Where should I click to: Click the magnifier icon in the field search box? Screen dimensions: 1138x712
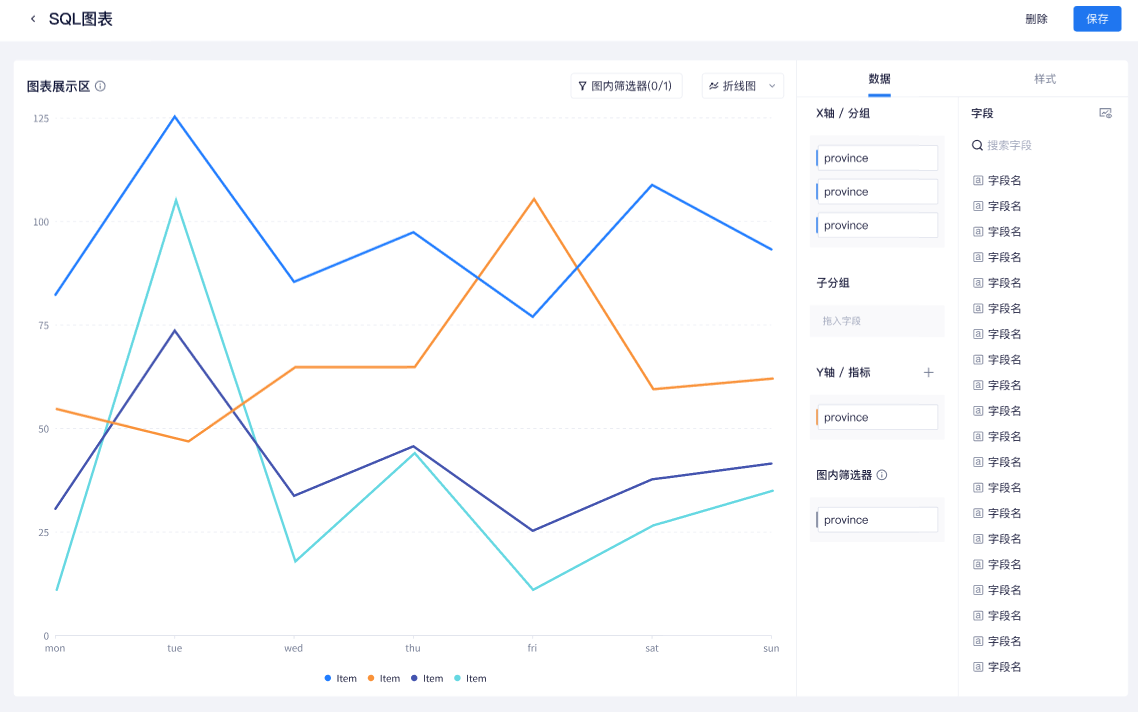pos(977,144)
